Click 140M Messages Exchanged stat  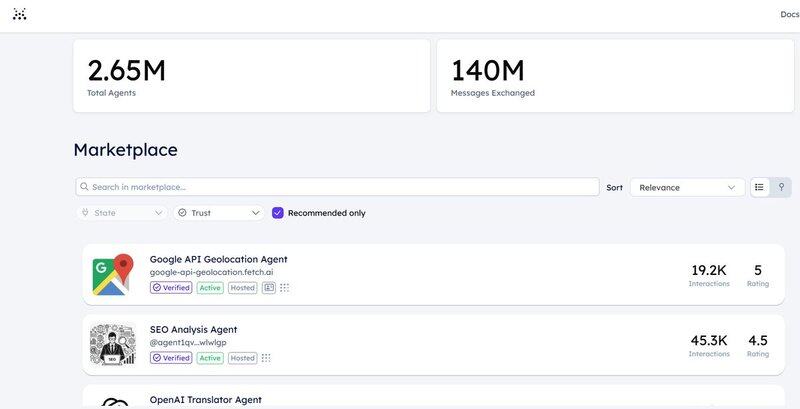pos(615,75)
